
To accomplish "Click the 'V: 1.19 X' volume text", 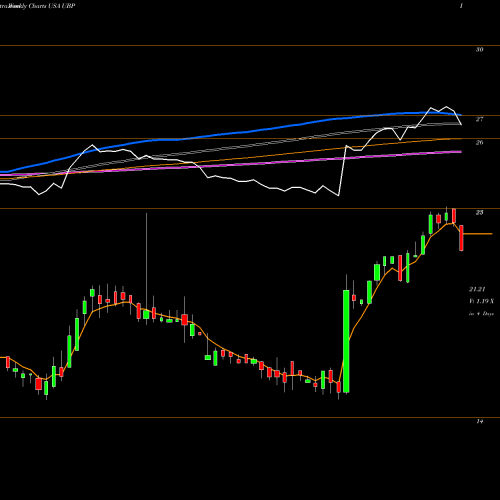I will click(x=481, y=301).
